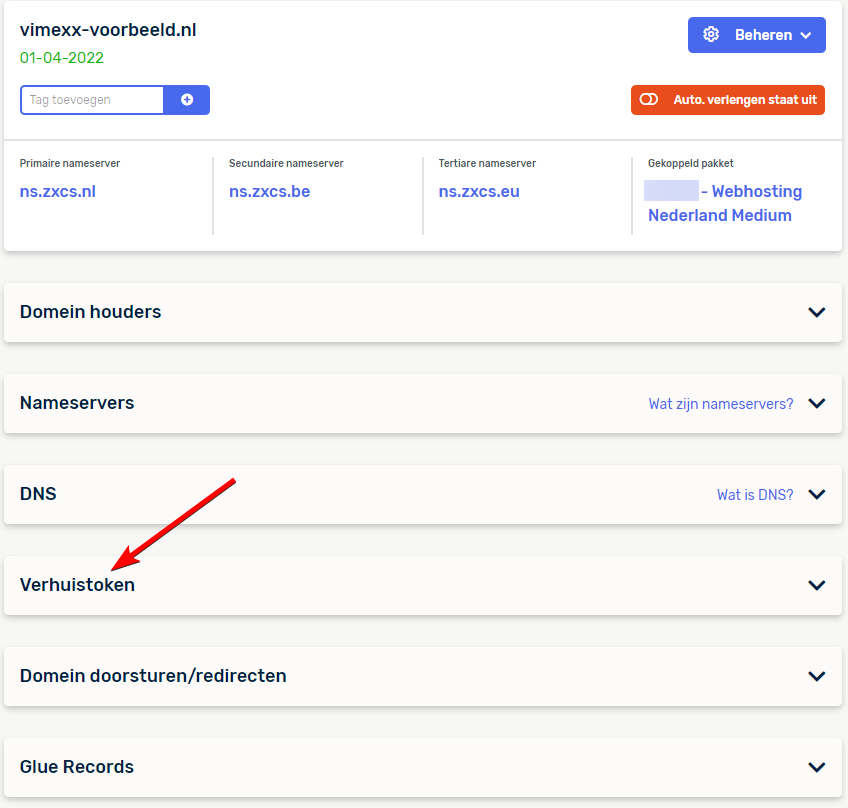Expand the Nameservers section chevron
848x808 pixels.
[x=817, y=404]
